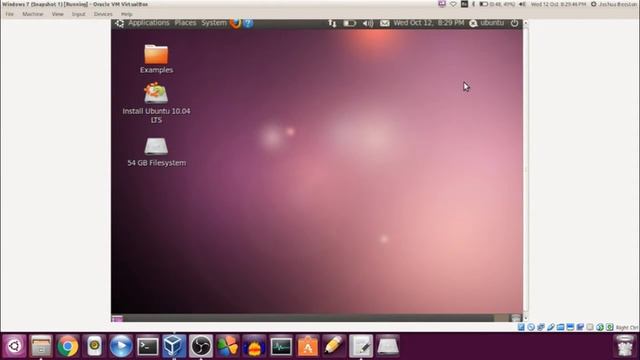The height and width of the screenshot is (360, 640).
Task: Open the Examples folder on guest desktop
Action: point(156,59)
